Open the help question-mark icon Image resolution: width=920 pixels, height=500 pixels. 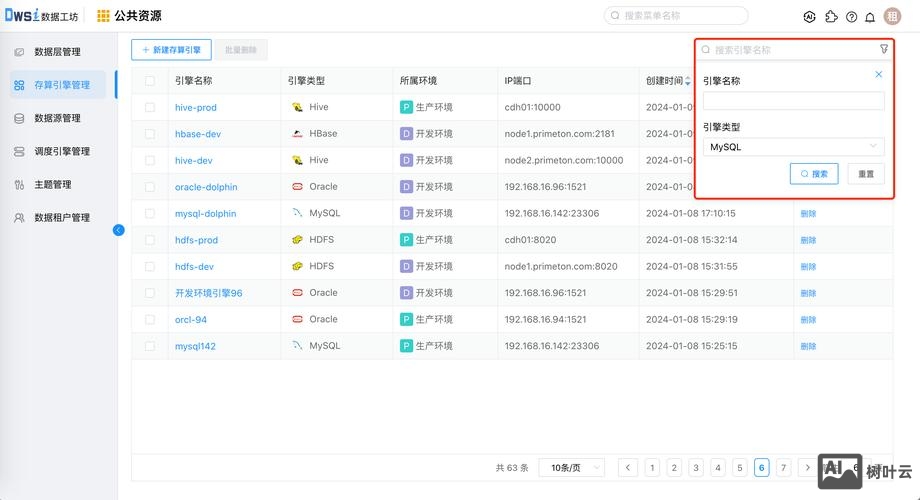click(851, 17)
